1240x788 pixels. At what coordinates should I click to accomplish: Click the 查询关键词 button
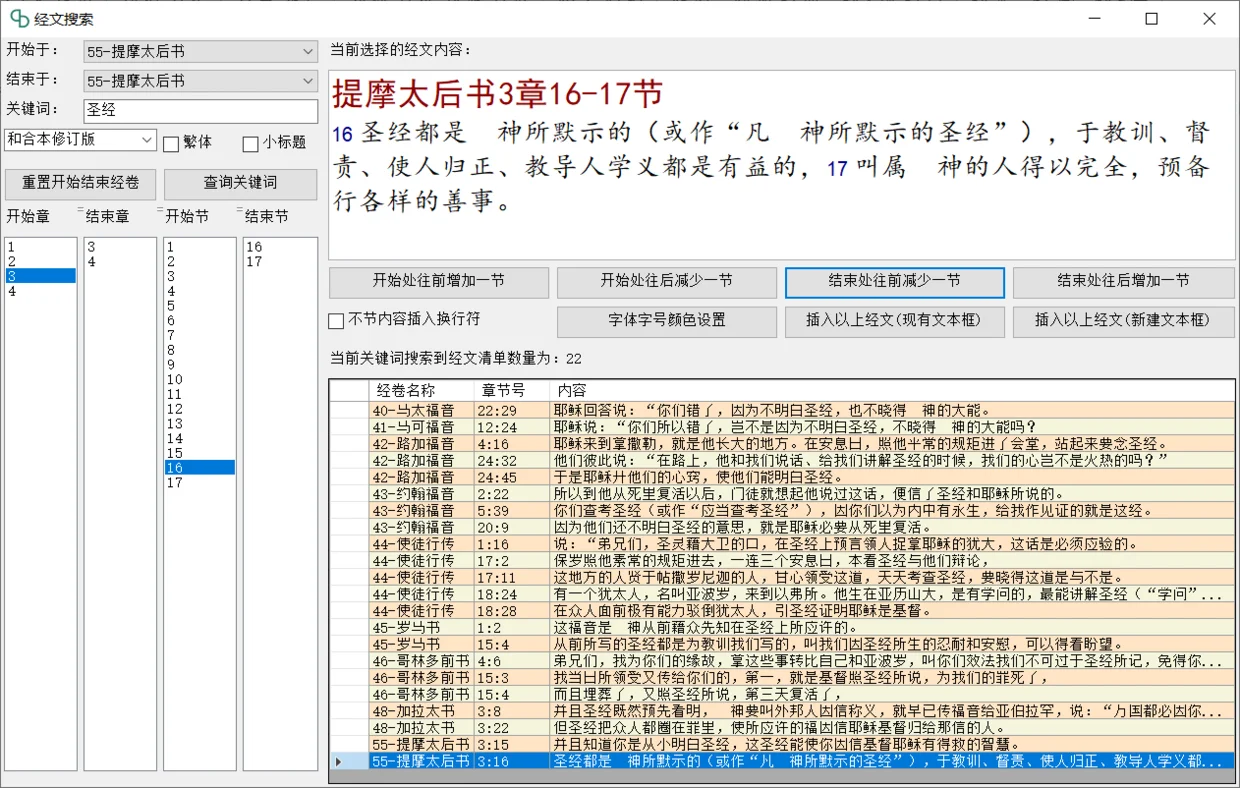(x=241, y=184)
